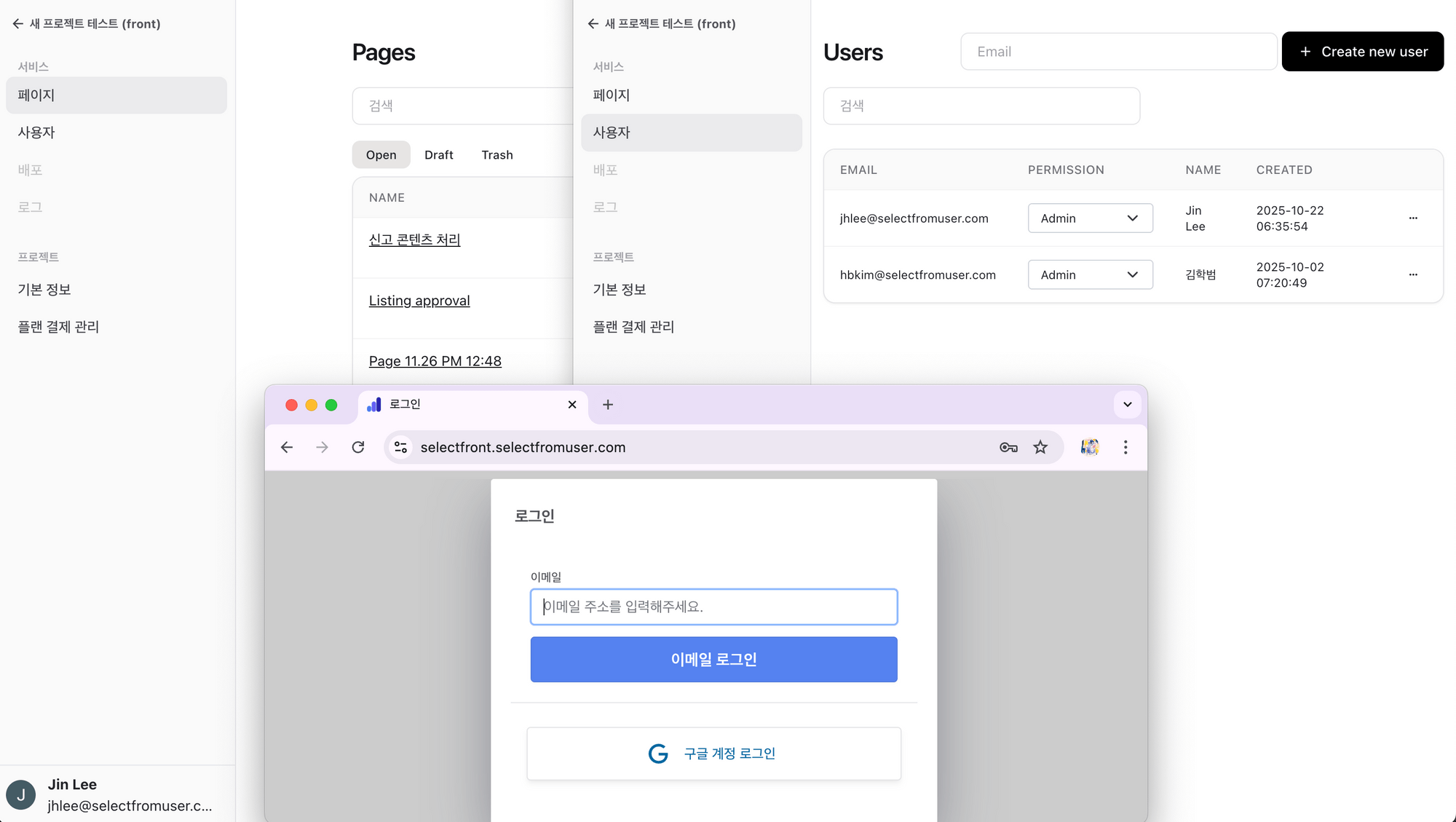
Task: Click the browser back arrow
Action: click(x=287, y=447)
